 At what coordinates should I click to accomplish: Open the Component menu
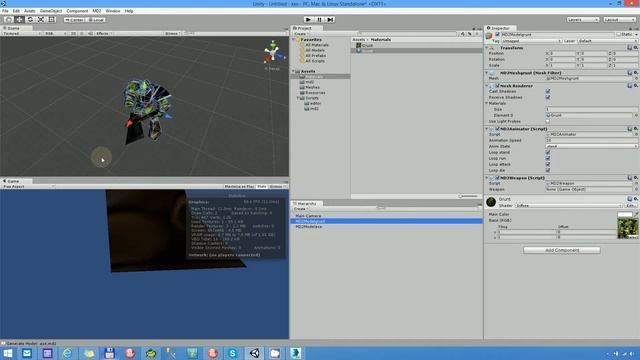(x=77, y=11)
